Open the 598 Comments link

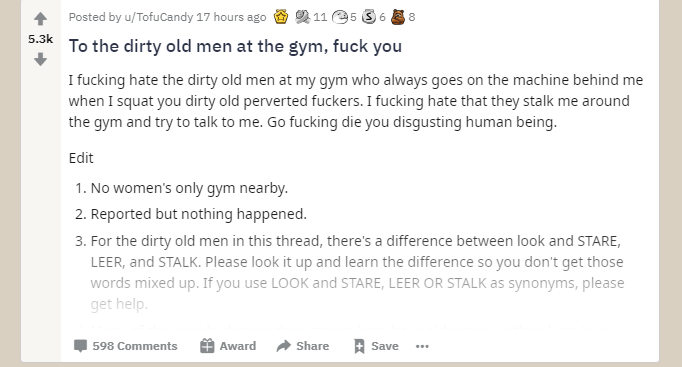126,346
